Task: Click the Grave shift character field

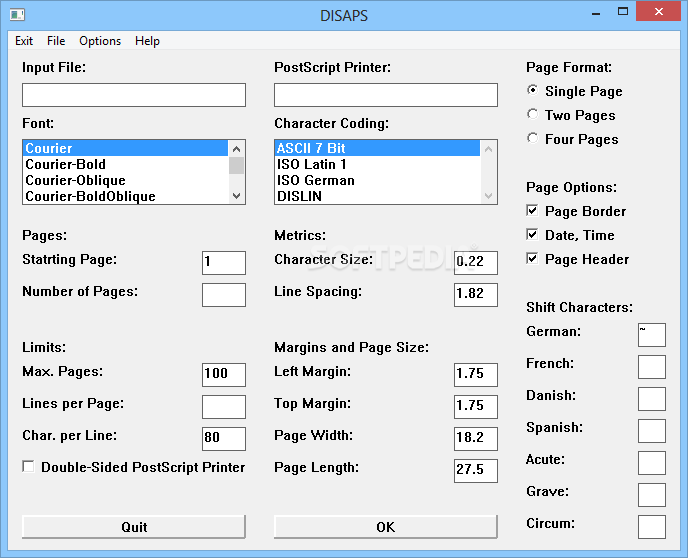Action: [x=652, y=495]
